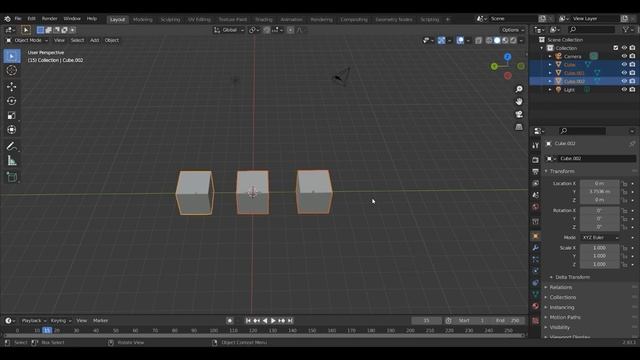The height and width of the screenshot is (360, 640).
Task: Switch to the Modeling workspace tab
Action: (142, 20)
